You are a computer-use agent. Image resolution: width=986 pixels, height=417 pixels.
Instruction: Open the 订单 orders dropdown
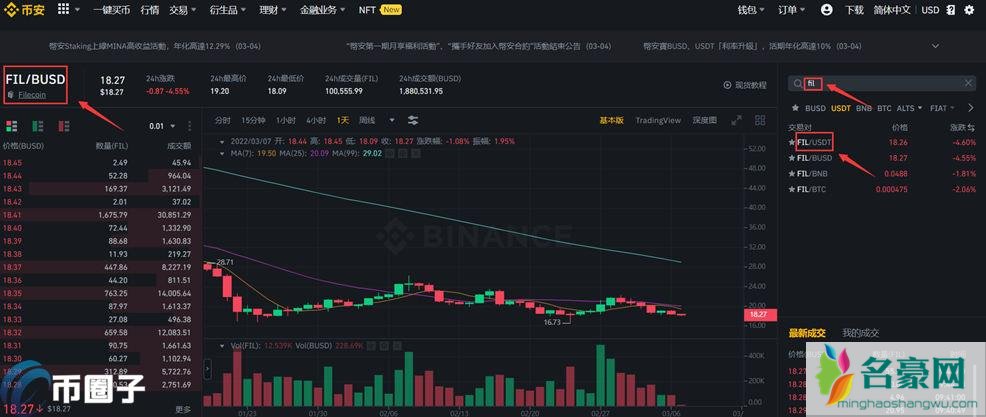tap(792, 10)
